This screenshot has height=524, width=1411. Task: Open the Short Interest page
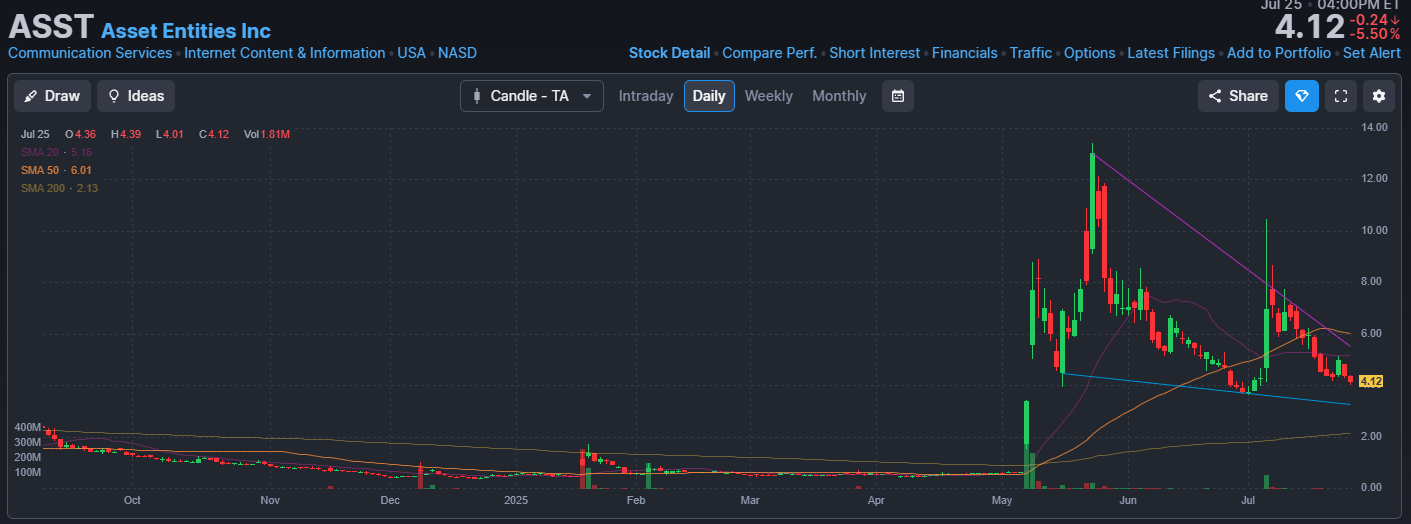tap(874, 53)
